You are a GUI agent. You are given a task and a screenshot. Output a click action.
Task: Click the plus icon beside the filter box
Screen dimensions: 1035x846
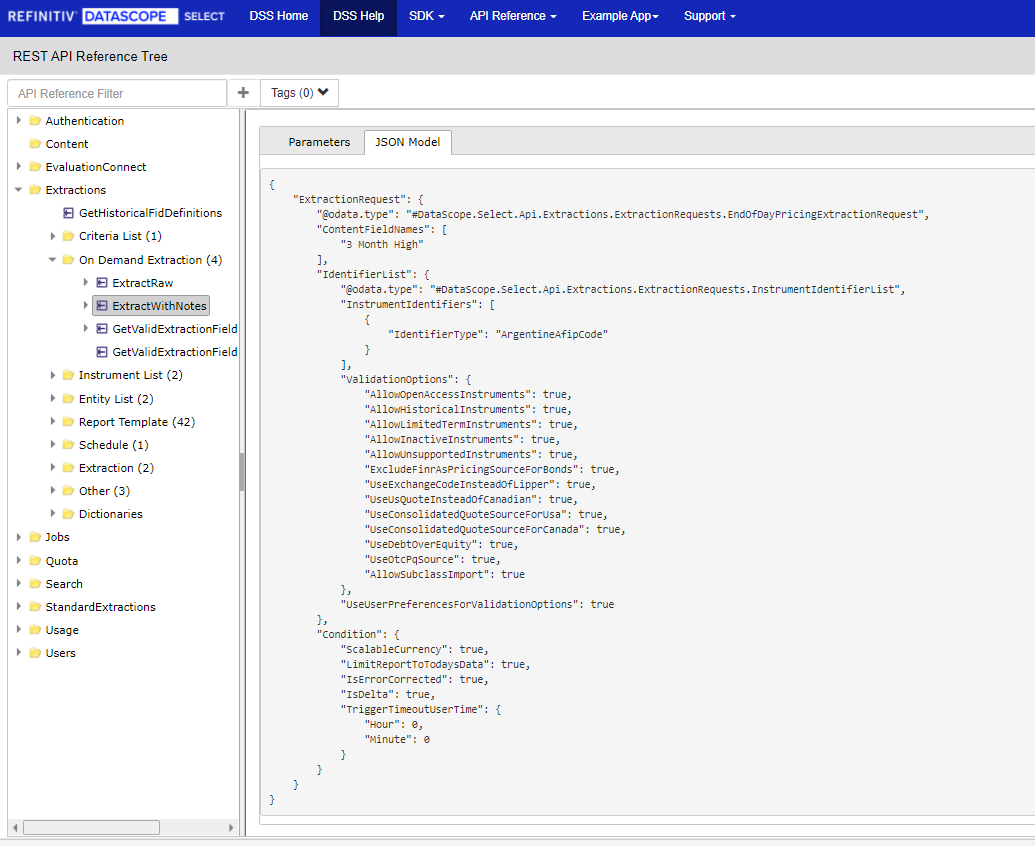tap(244, 93)
